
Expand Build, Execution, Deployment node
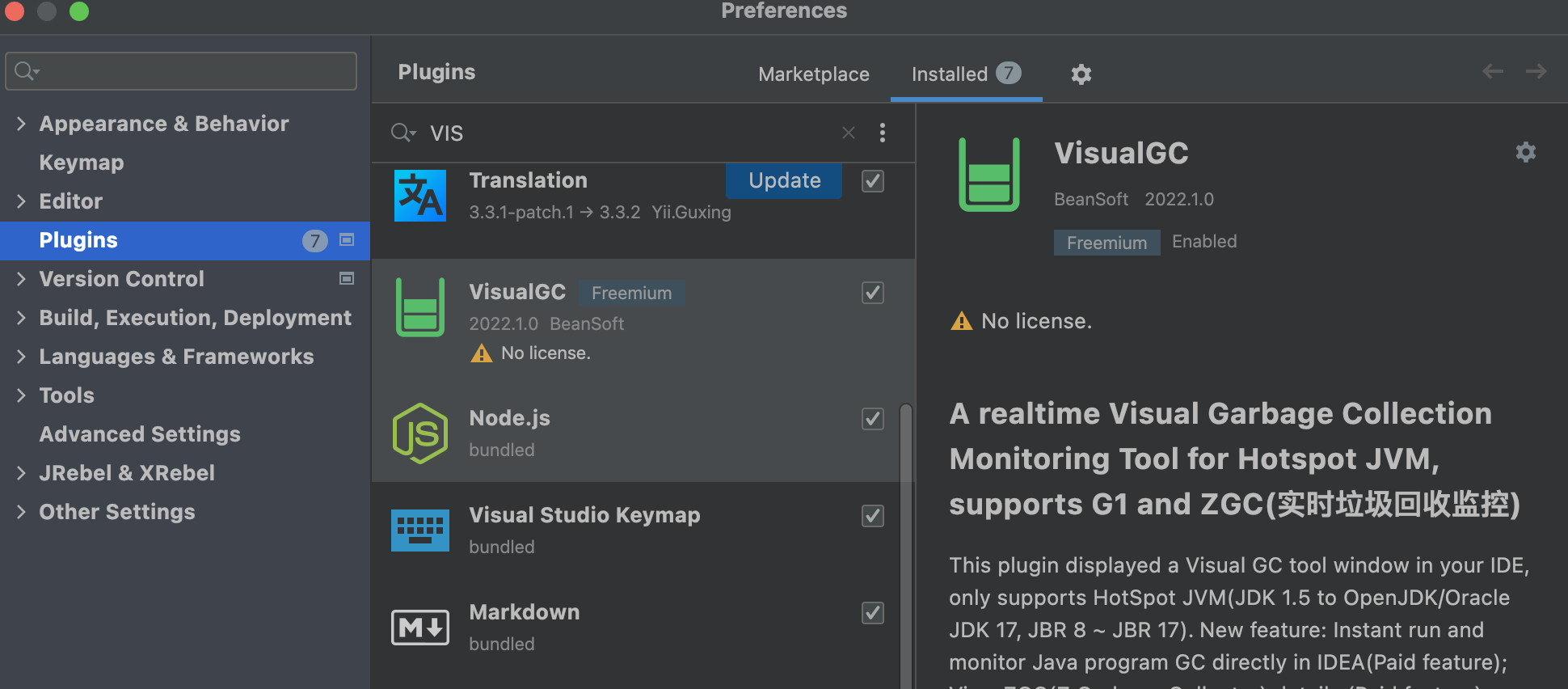[21, 318]
